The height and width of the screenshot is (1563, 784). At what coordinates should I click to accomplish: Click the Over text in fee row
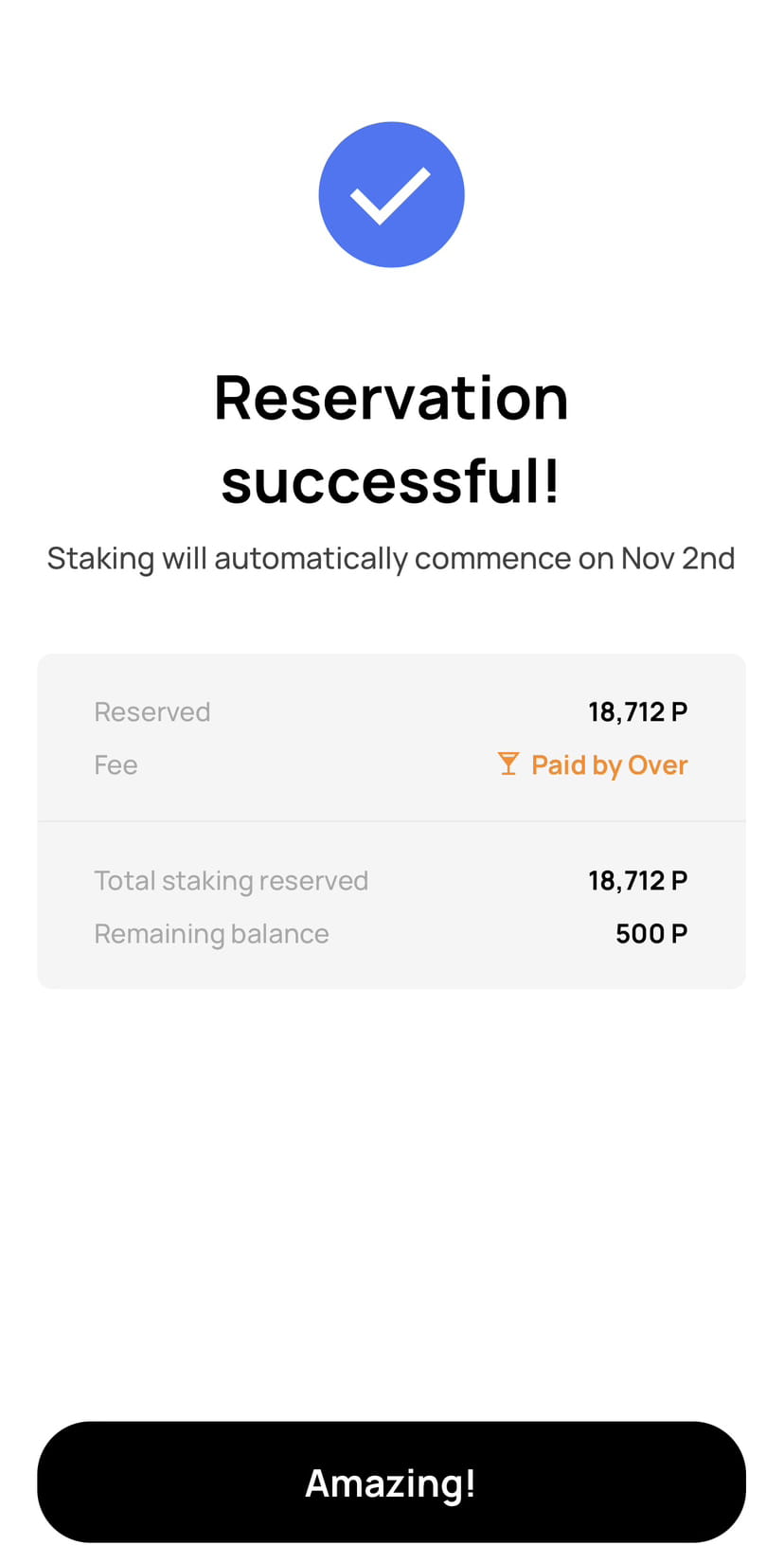point(658,764)
